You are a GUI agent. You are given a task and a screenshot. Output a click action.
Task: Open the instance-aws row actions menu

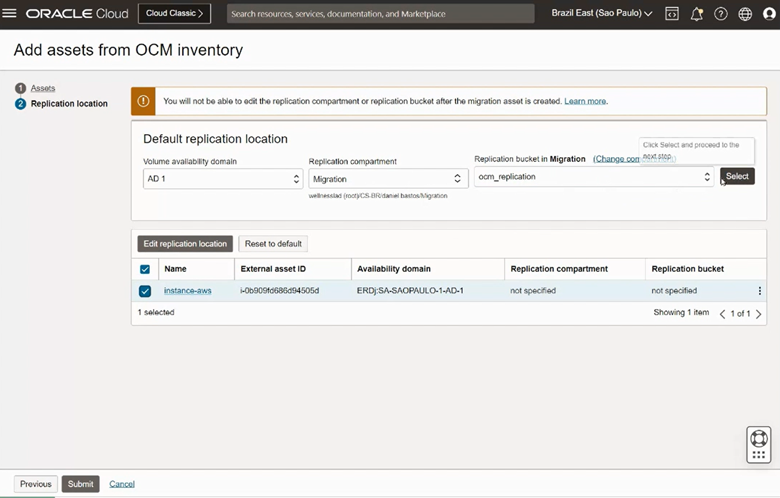(759, 291)
